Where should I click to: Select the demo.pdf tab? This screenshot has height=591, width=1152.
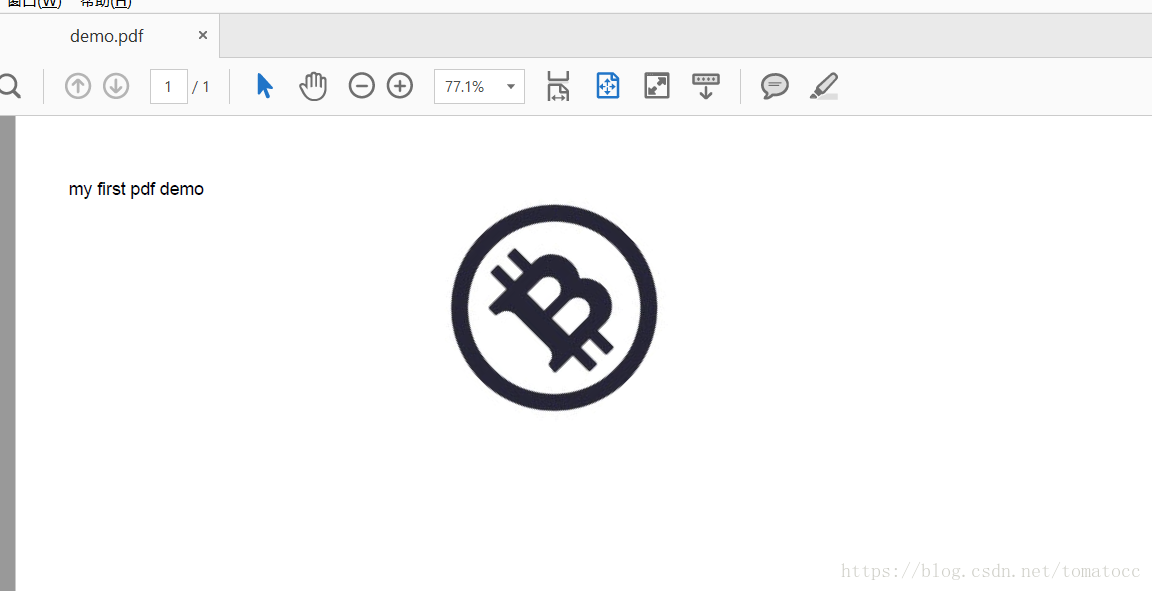107,36
